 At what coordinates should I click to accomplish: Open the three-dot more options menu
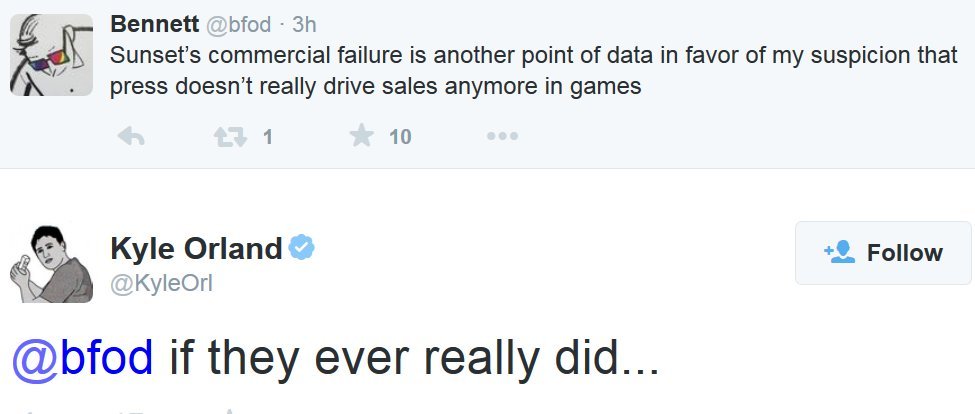[502, 137]
